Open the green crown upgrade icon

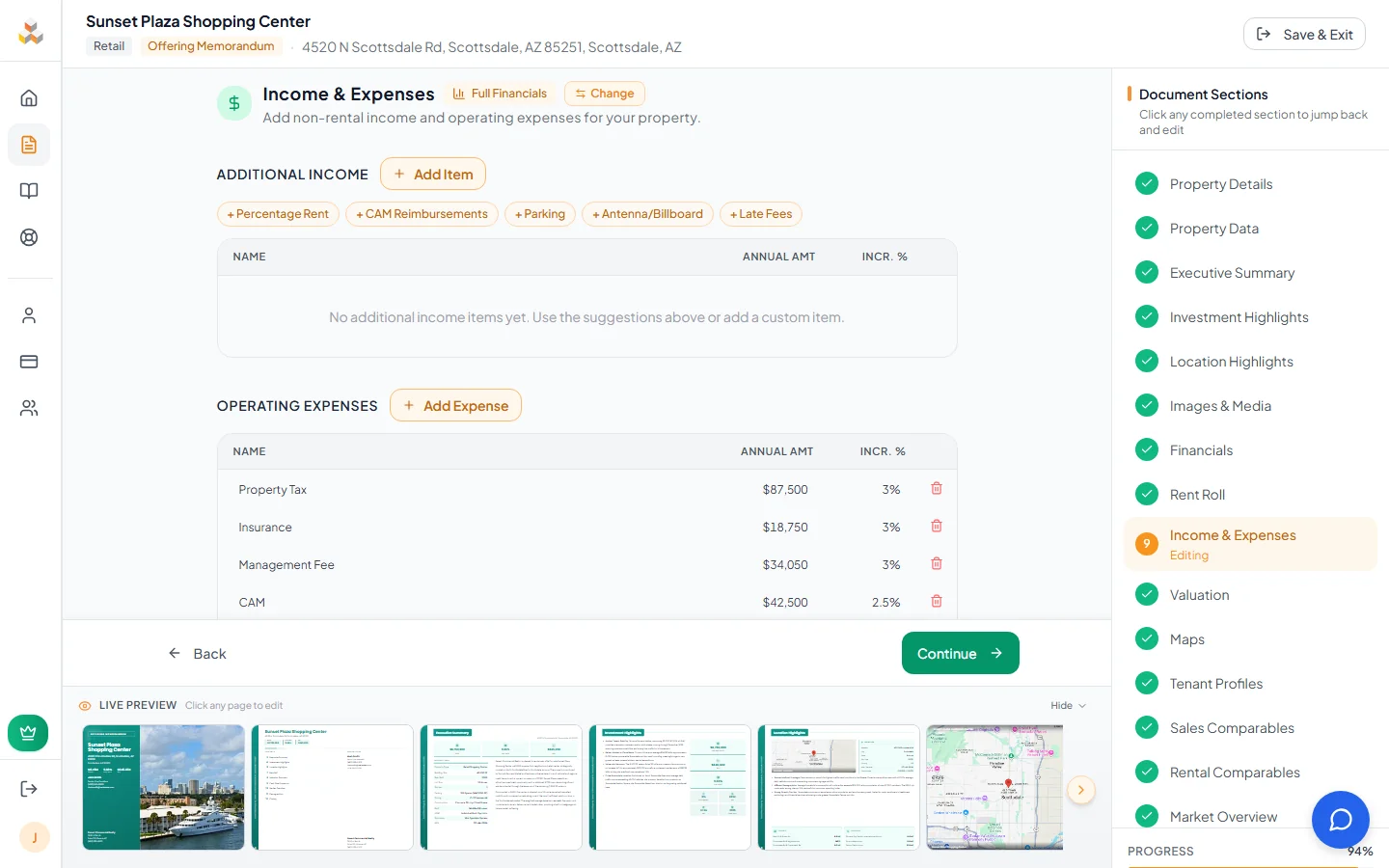[x=28, y=733]
